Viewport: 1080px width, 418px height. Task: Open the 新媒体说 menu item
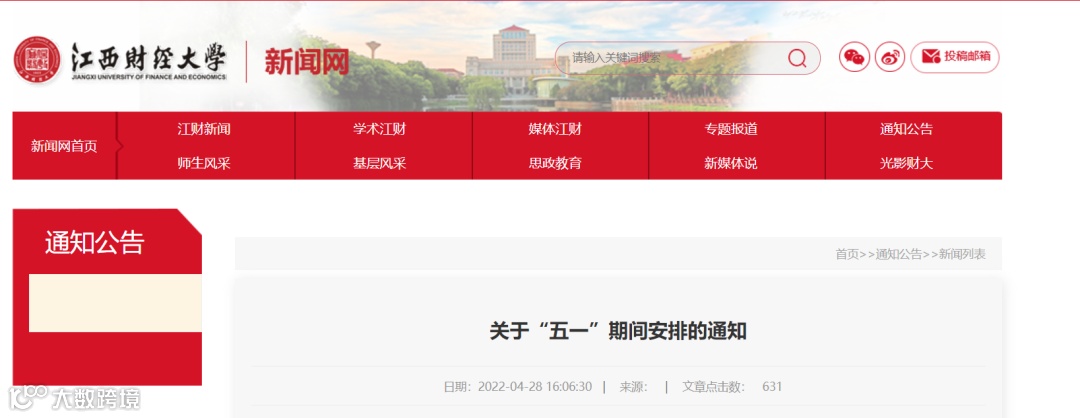[731, 163]
